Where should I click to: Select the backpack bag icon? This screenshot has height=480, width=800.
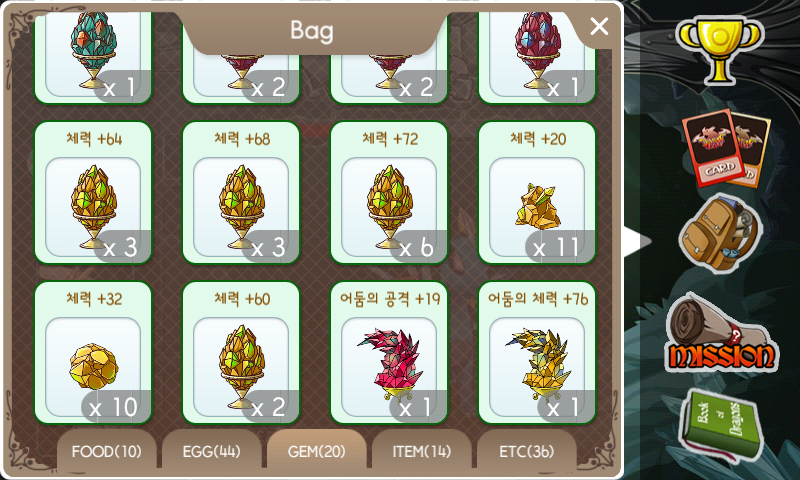tap(720, 233)
